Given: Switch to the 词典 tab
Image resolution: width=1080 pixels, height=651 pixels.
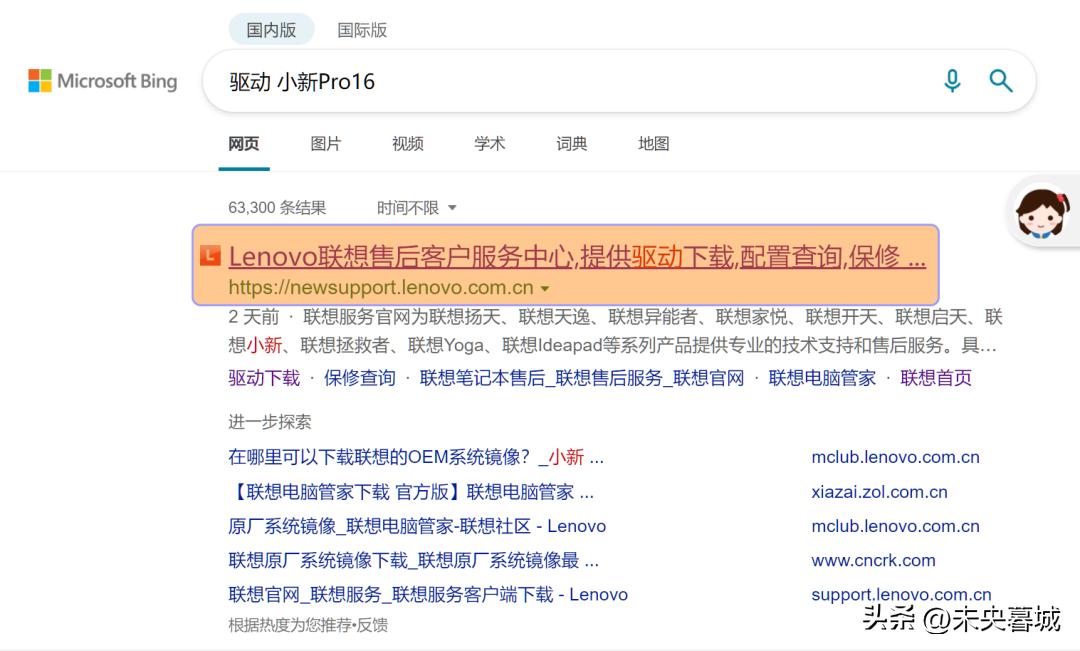Looking at the screenshot, I should [x=571, y=143].
